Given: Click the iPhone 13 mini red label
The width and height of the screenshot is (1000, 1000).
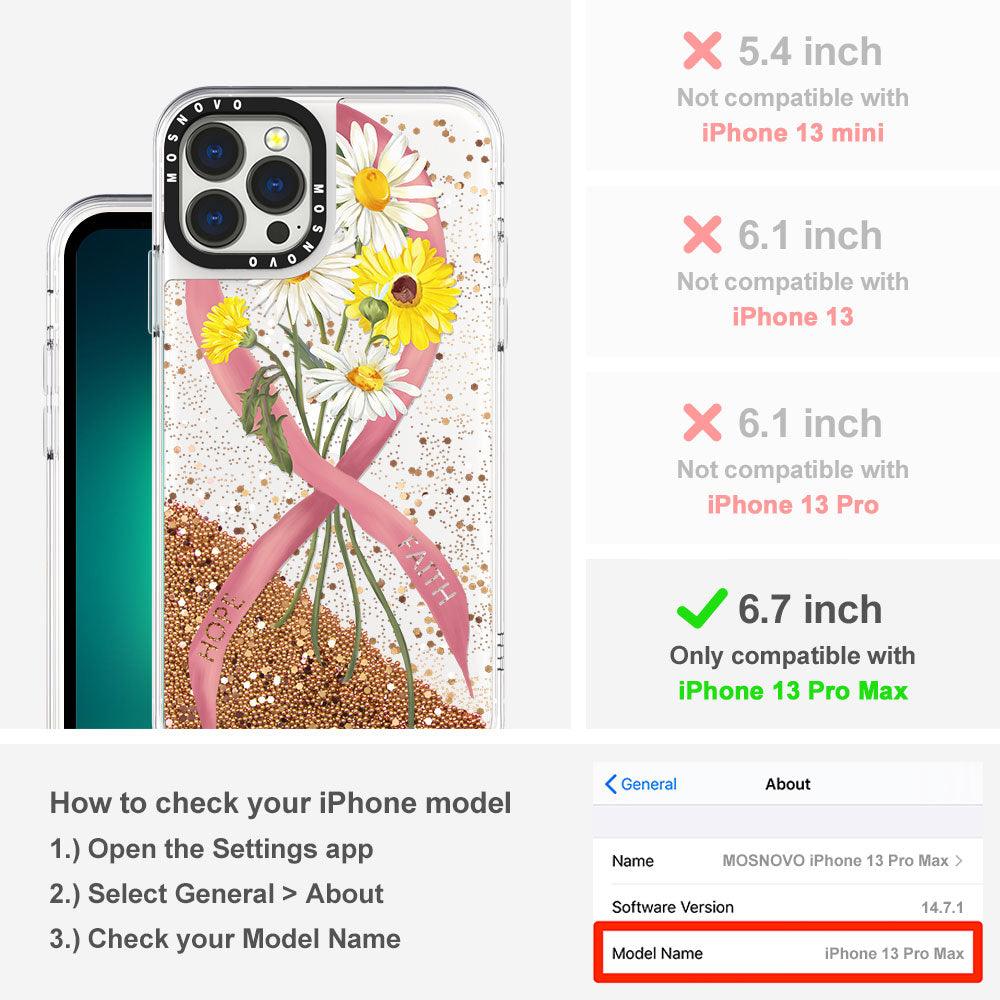Looking at the screenshot, I should (793, 133).
